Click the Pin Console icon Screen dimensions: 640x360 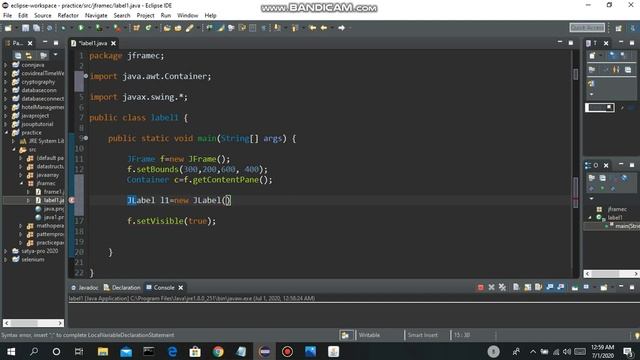point(575,287)
